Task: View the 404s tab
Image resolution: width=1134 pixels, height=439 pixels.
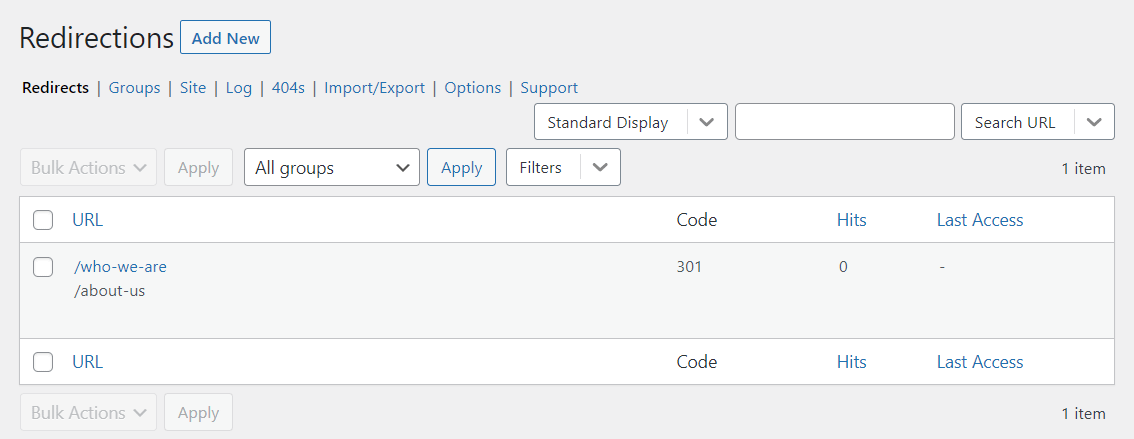Action: pyautogui.click(x=288, y=88)
